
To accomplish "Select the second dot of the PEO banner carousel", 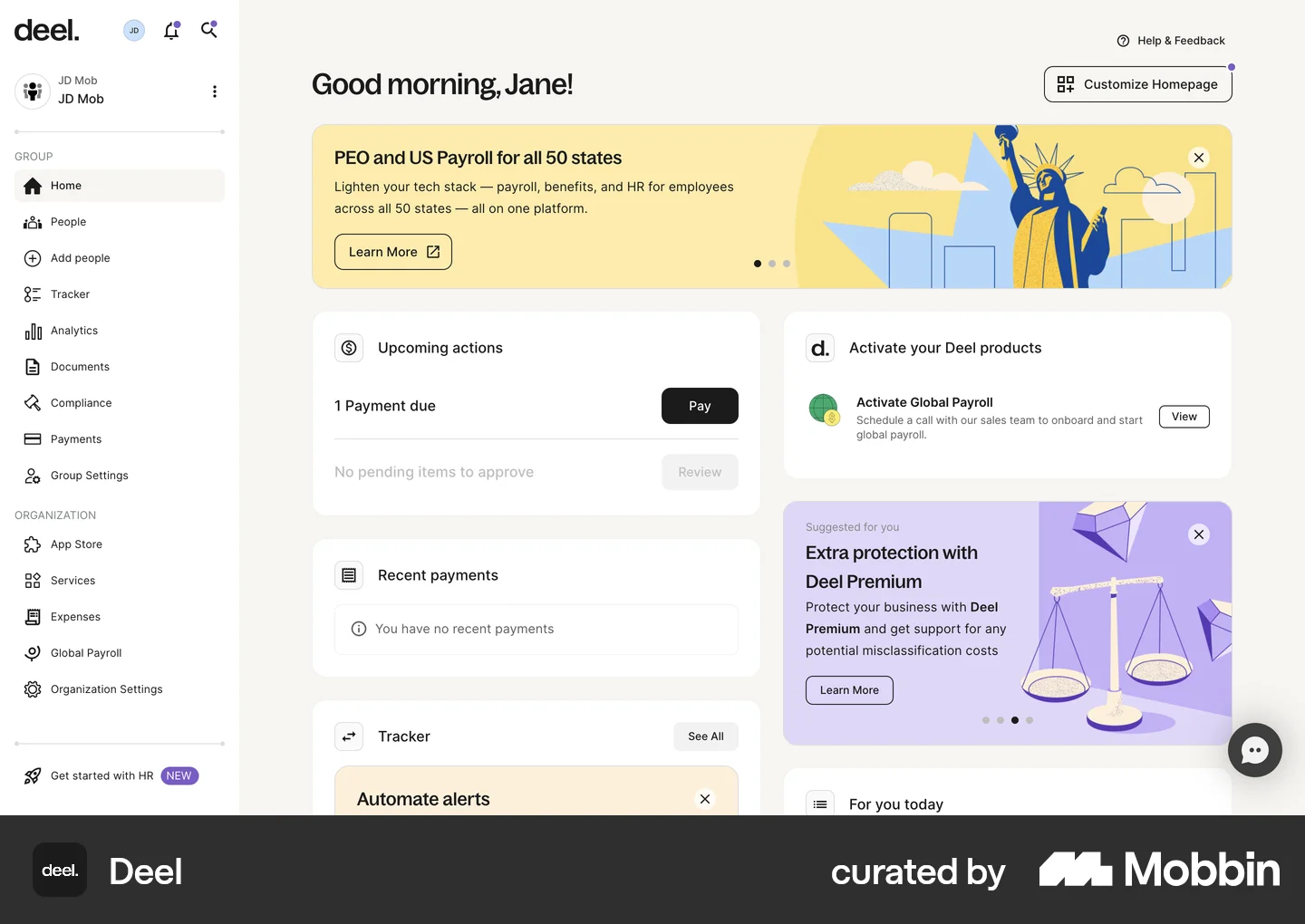I will 772,264.
